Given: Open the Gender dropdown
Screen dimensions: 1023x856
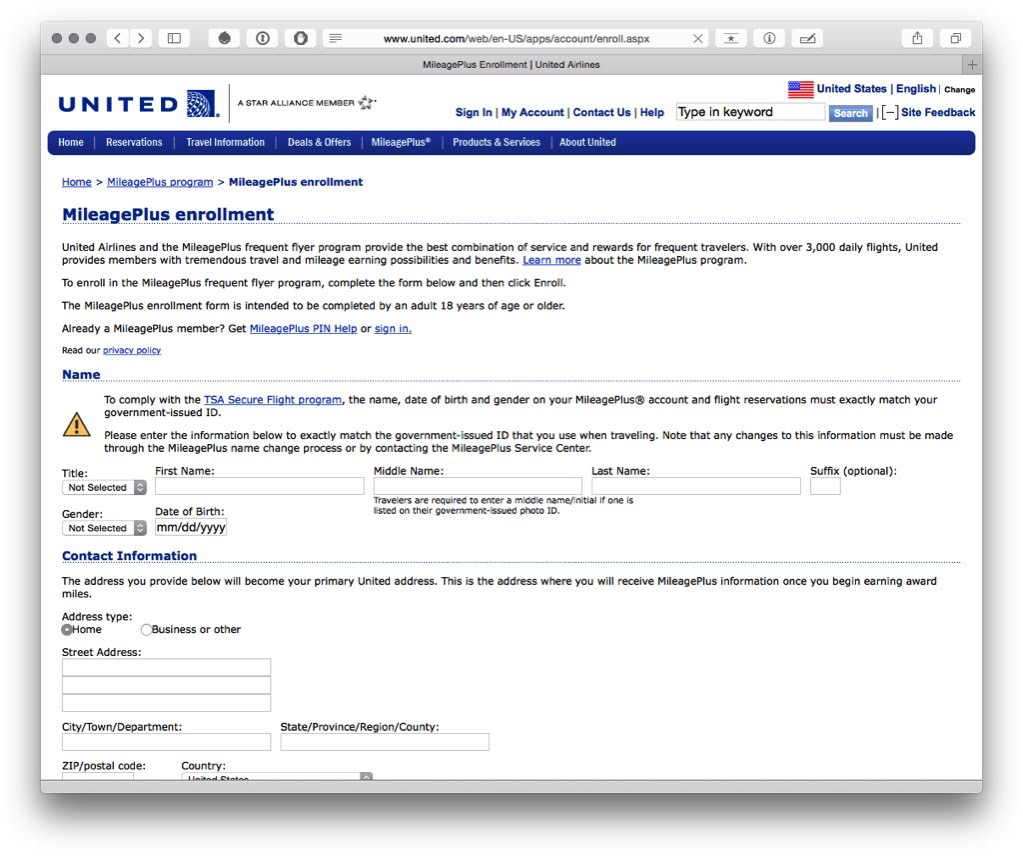Looking at the screenshot, I should pos(104,528).
